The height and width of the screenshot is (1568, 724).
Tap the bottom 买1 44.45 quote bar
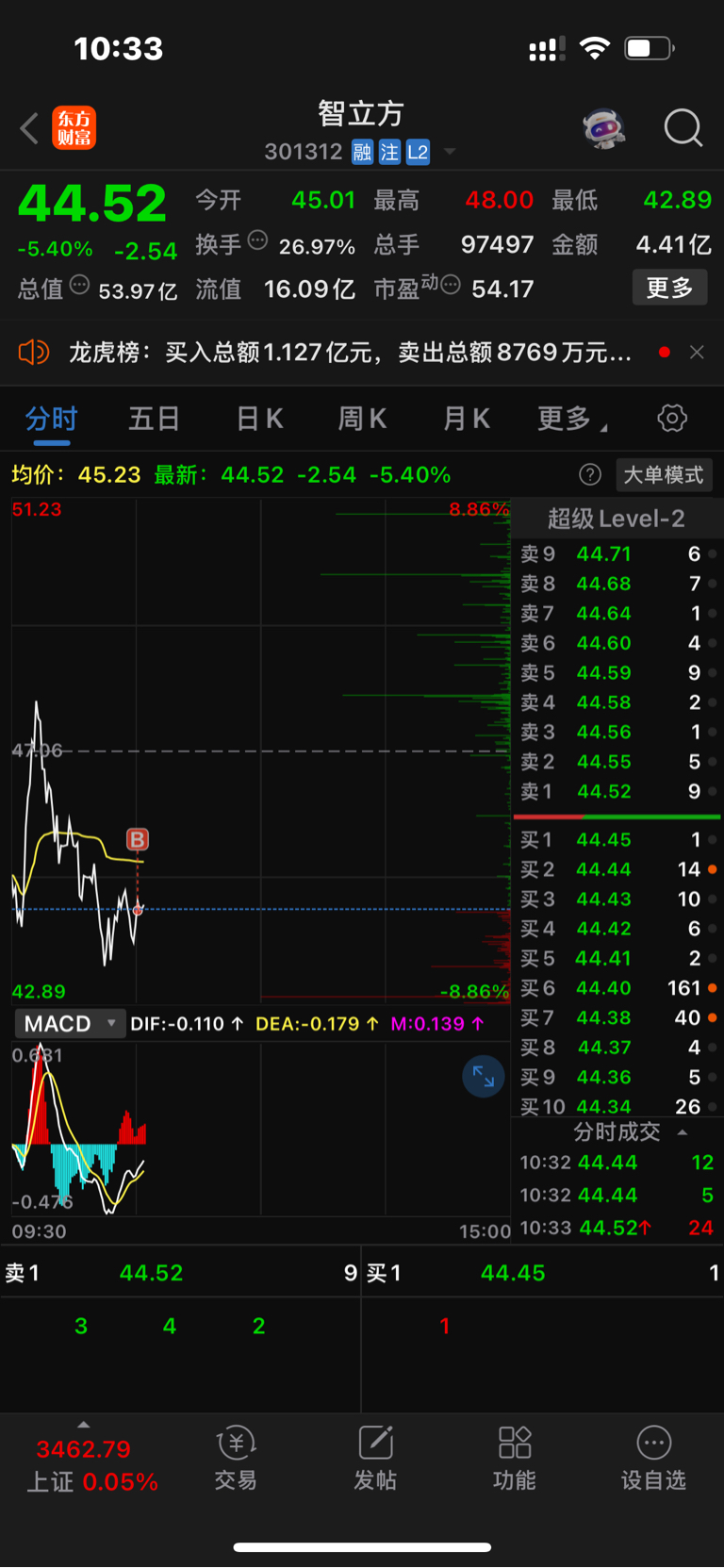pos(543,1273)
